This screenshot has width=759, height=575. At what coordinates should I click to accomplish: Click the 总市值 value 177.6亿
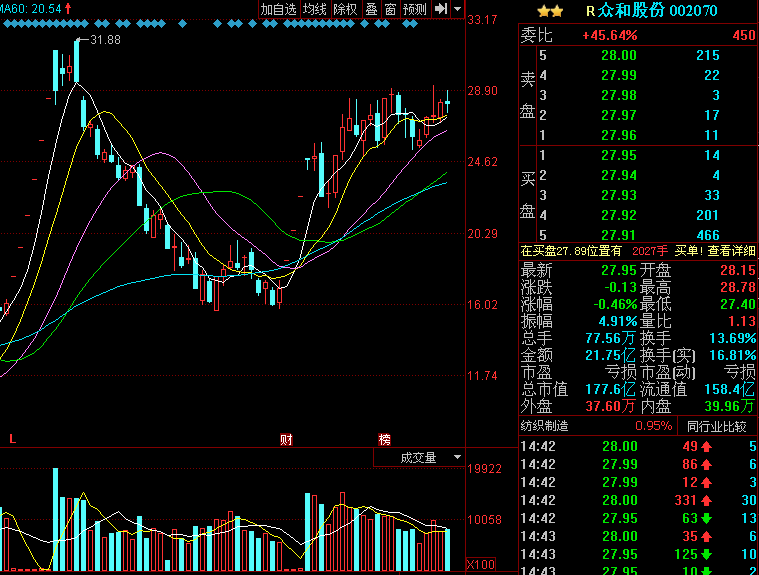[x=610, y=389]
